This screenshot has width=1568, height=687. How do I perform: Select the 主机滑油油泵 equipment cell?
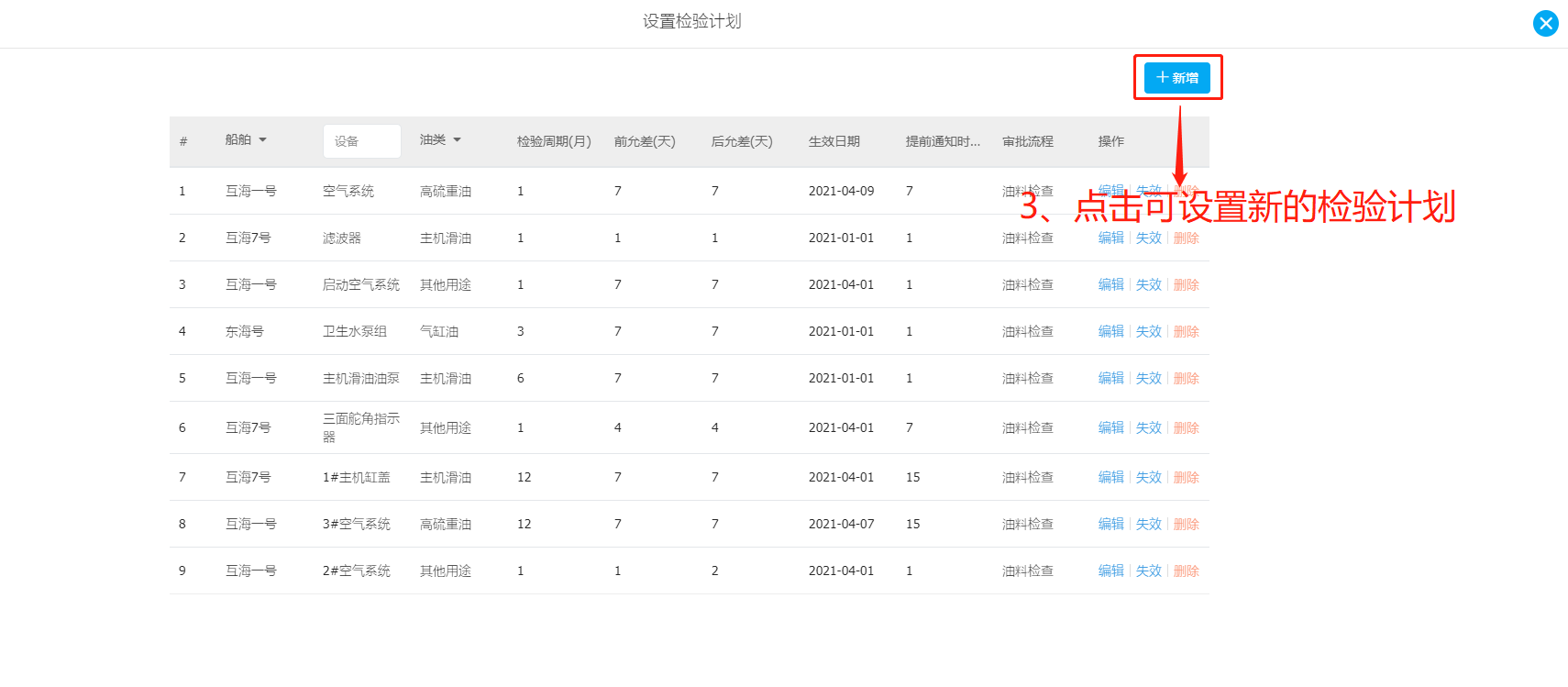(361, 378)
